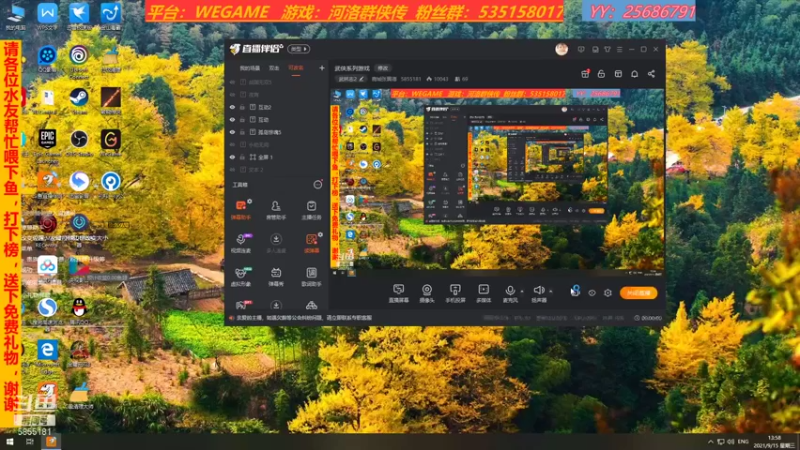Add 多媒体 media source
Image resolution: width=800 pixels, height=450 pixels.
pyautogui.click(x=483, y=293)
